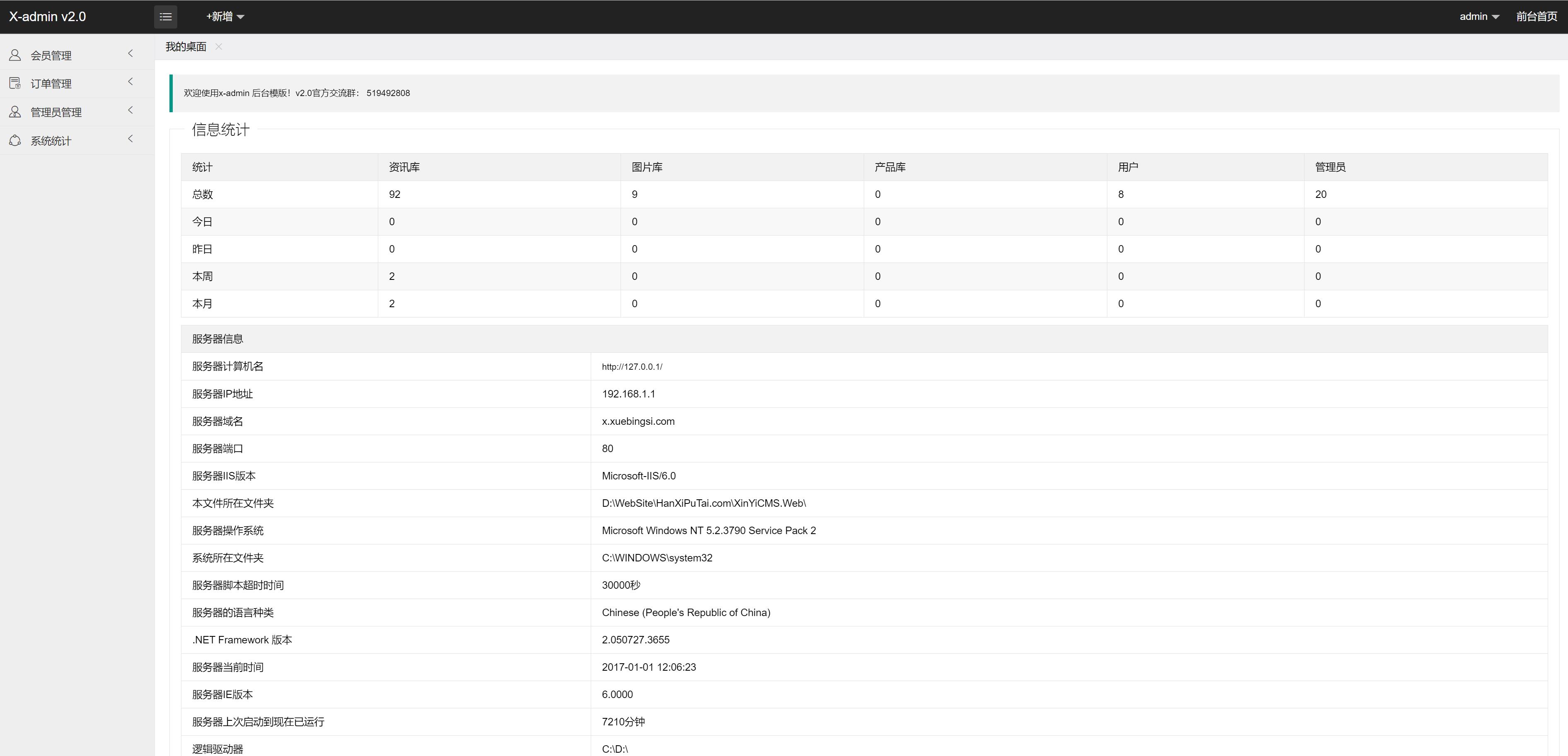Select the 我的桌面 tab
The width and height of the screenshot is (1568, 756).
point(186,47)
